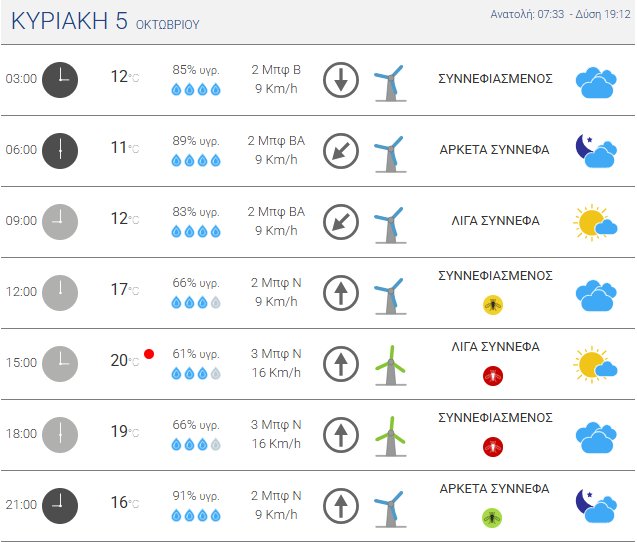Select the ΛΙΓΑ ΣΥΝΝΕΦΑ label at 09:00
This screenshot has width=637, height=542.
tap(495, 221)
